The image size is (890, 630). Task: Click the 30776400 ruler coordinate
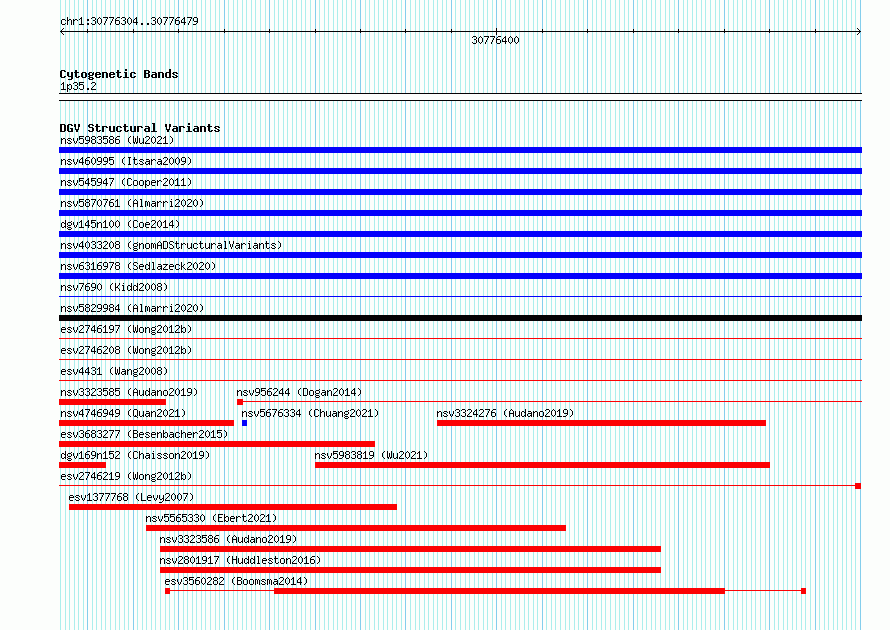pyautogui.click(x=496, y=40)
